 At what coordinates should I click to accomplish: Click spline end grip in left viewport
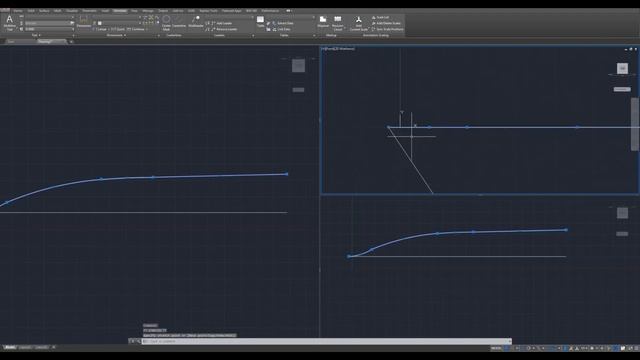click(x=287, y=174)
